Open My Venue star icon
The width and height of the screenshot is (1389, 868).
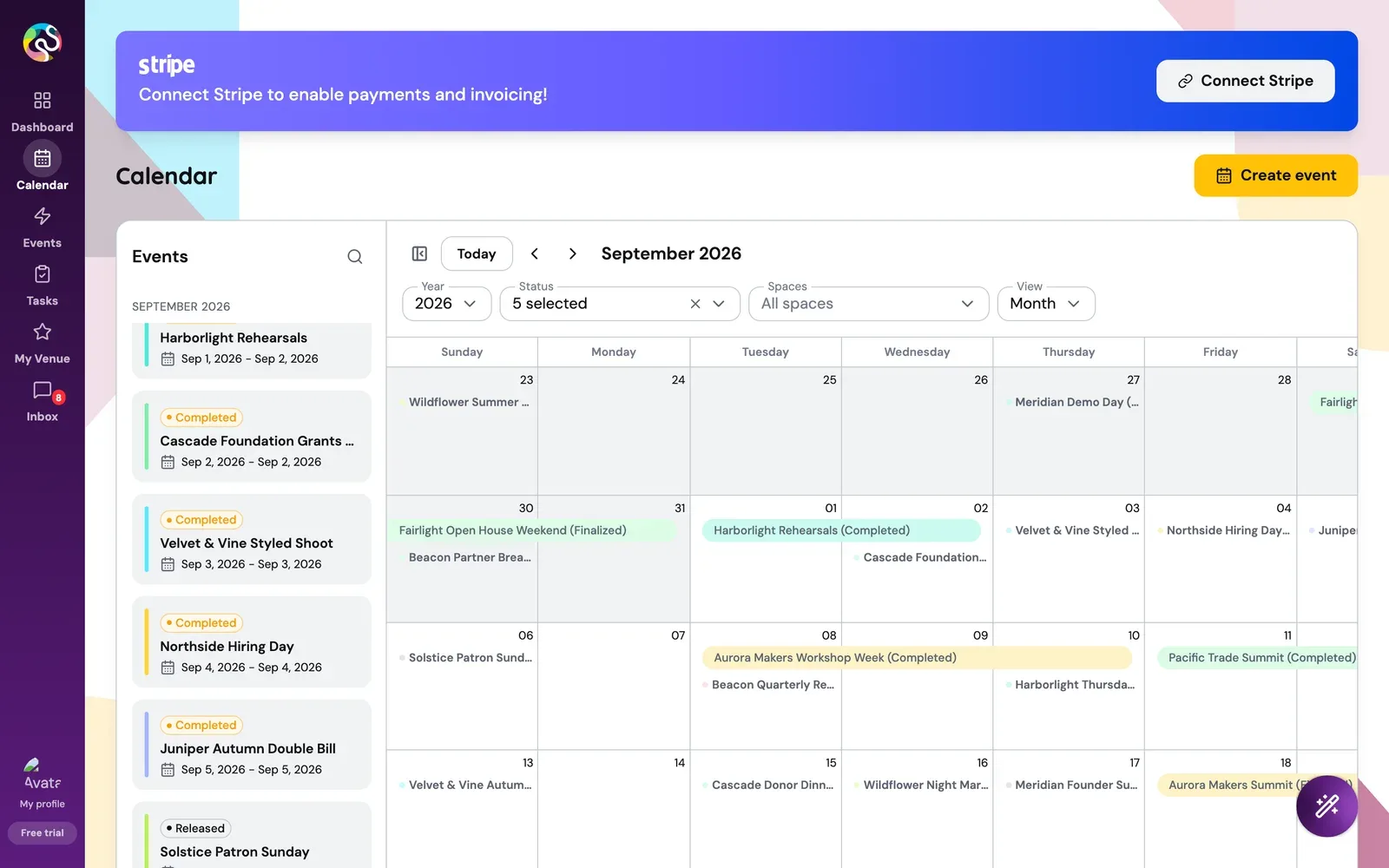(x=42, y=332)
